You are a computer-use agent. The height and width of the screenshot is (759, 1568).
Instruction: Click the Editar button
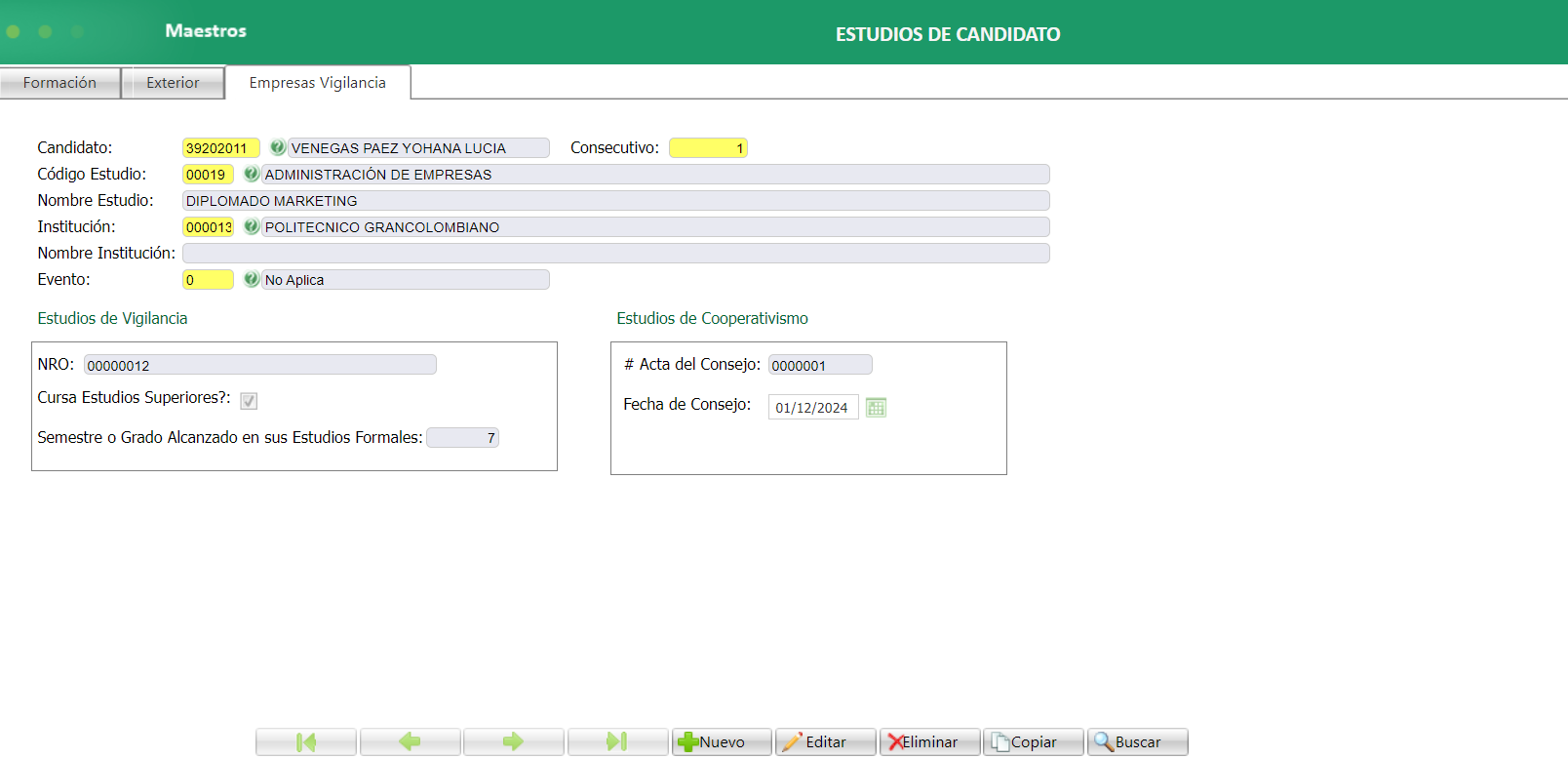(826, 741)
